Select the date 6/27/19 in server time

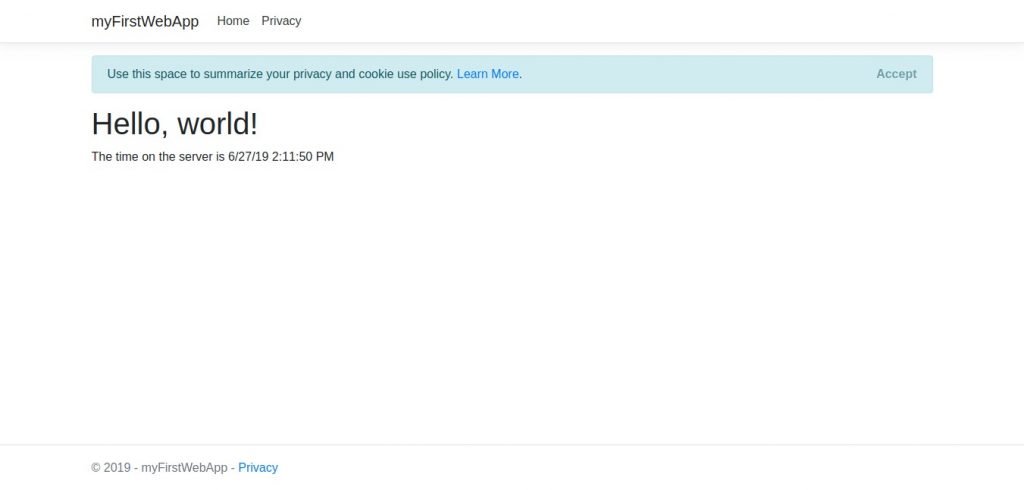tap(248, 157)
